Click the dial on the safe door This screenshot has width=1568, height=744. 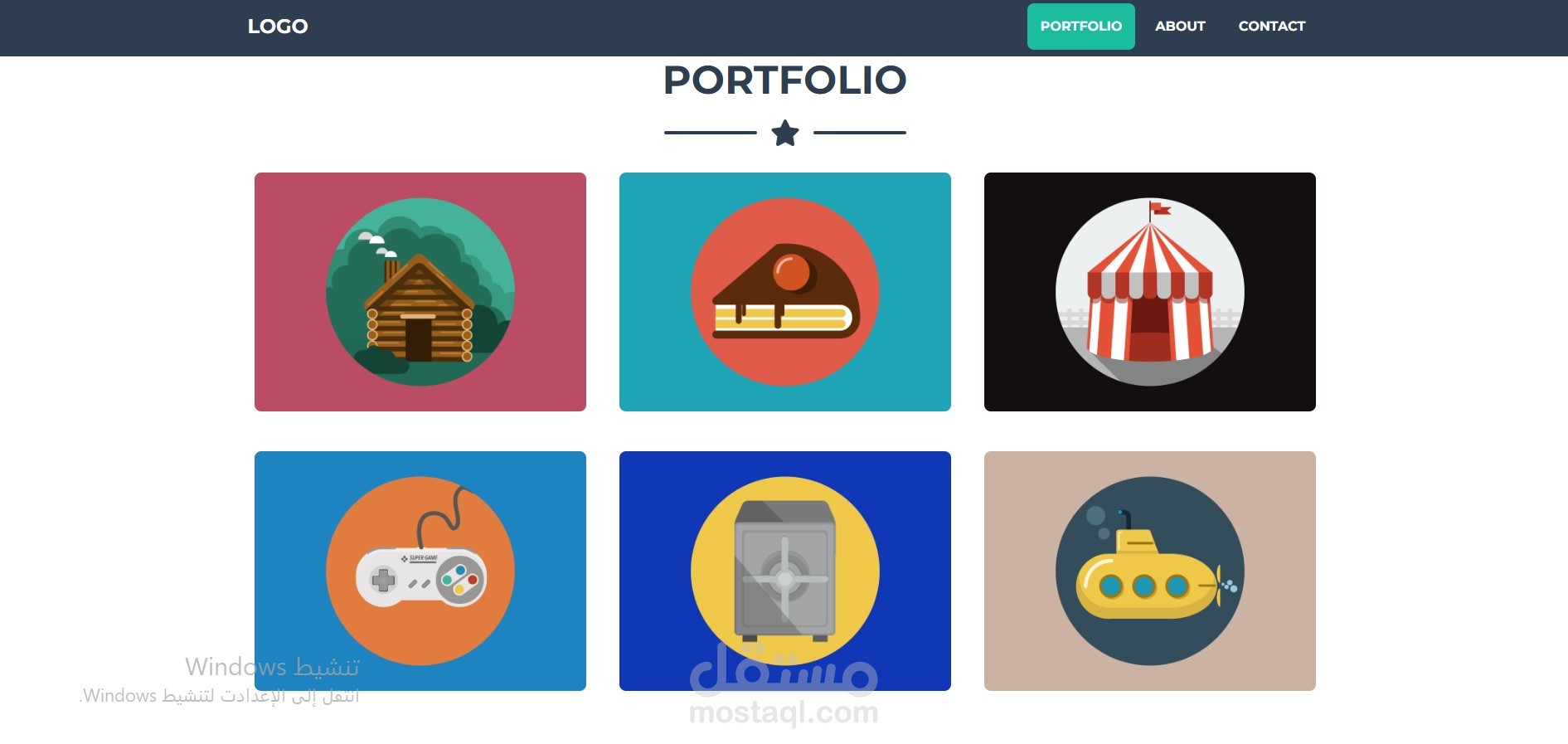(x=784, y=578)
